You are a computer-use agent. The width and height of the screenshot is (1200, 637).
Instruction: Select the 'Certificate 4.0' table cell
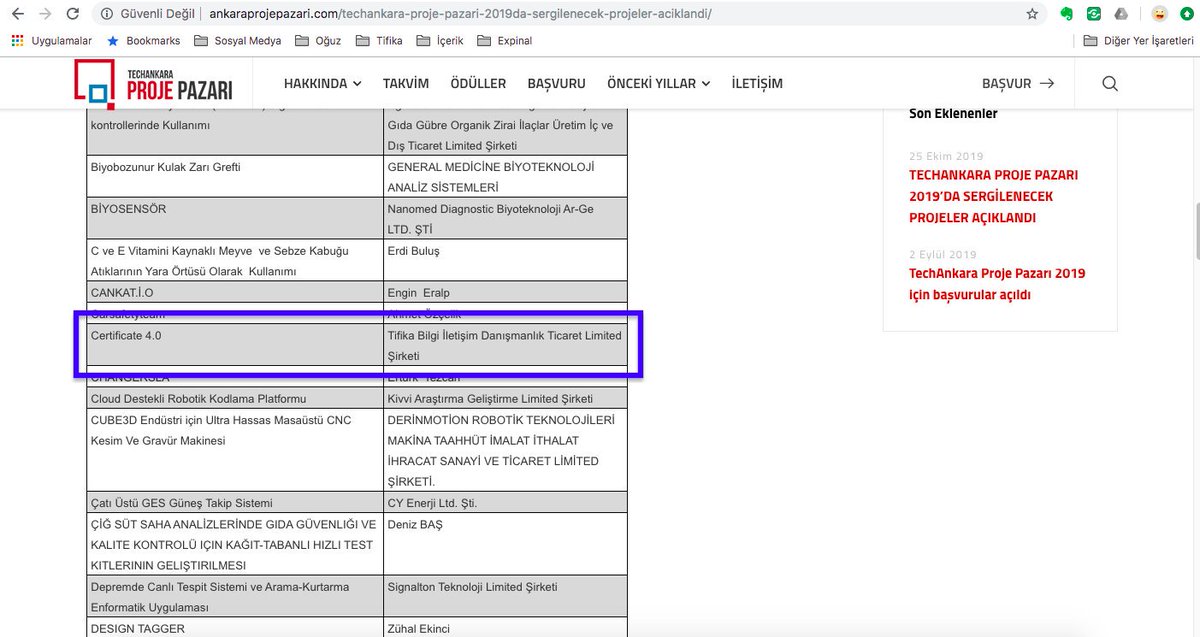[x=236, y=345]
